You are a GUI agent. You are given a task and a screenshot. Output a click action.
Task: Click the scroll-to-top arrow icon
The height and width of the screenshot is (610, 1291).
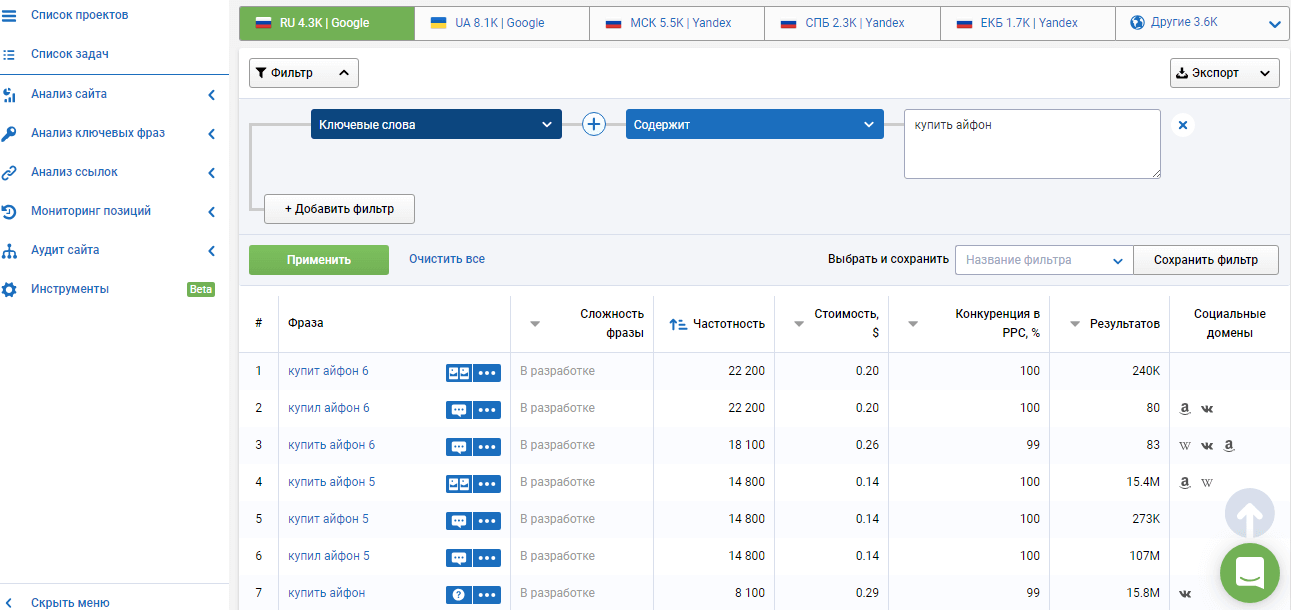coord(1249,514)
